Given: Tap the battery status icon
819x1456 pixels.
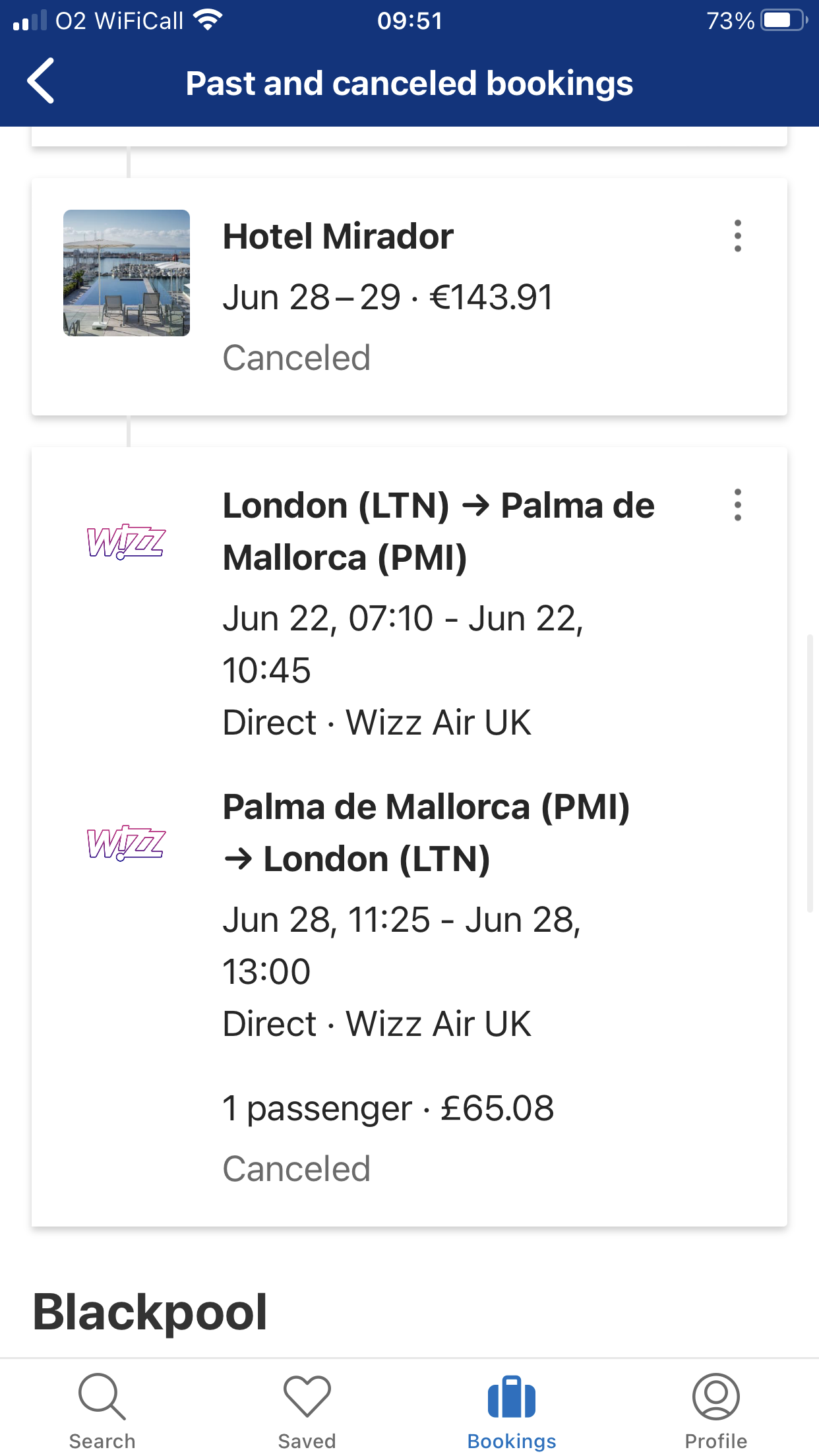Looking at the screenshot, I should point(783,20).
